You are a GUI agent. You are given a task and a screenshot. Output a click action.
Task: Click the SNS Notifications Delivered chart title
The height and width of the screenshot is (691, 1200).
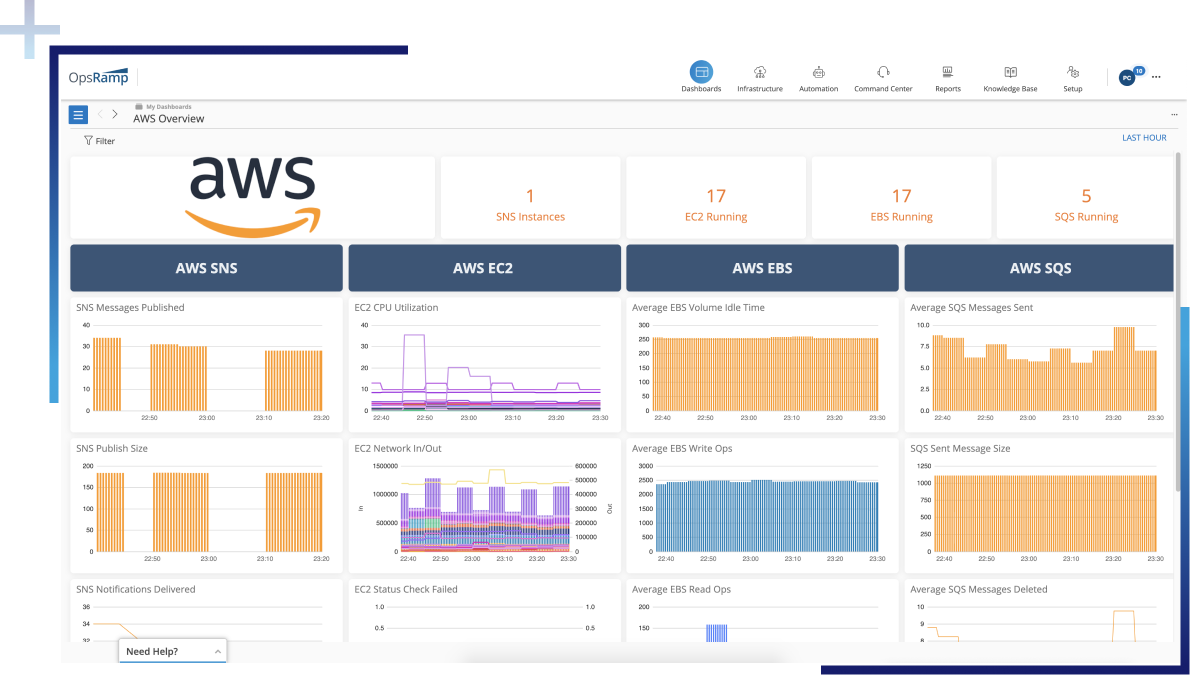(x=136, y=590)
